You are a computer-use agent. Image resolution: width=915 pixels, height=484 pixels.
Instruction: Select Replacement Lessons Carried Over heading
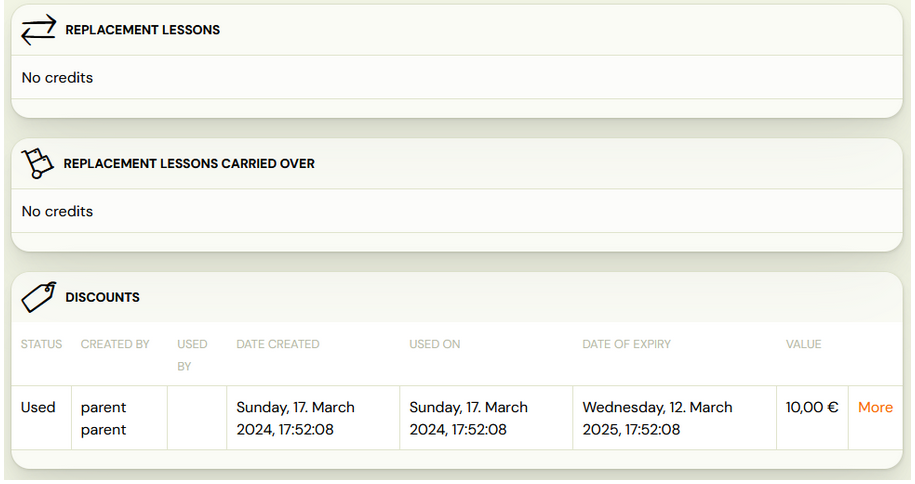click(189, 163)
